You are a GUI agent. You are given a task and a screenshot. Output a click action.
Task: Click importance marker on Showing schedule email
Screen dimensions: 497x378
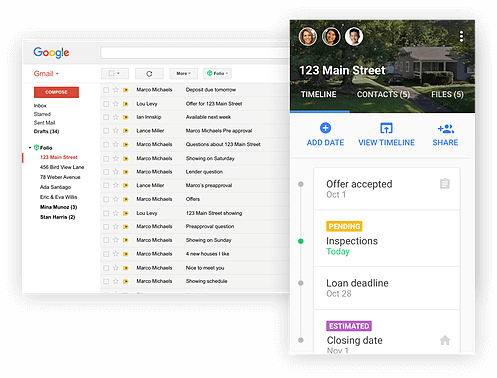pyautogui.click(x=126, y=281)
